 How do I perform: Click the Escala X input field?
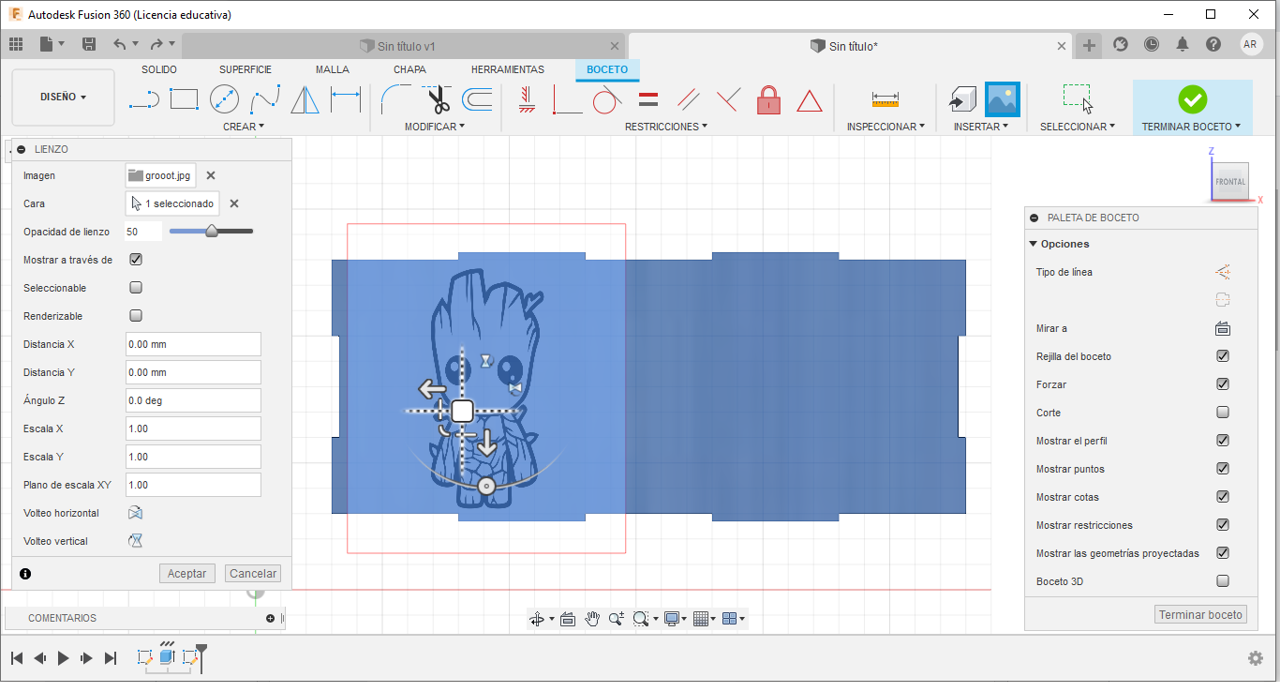point(193,428)
